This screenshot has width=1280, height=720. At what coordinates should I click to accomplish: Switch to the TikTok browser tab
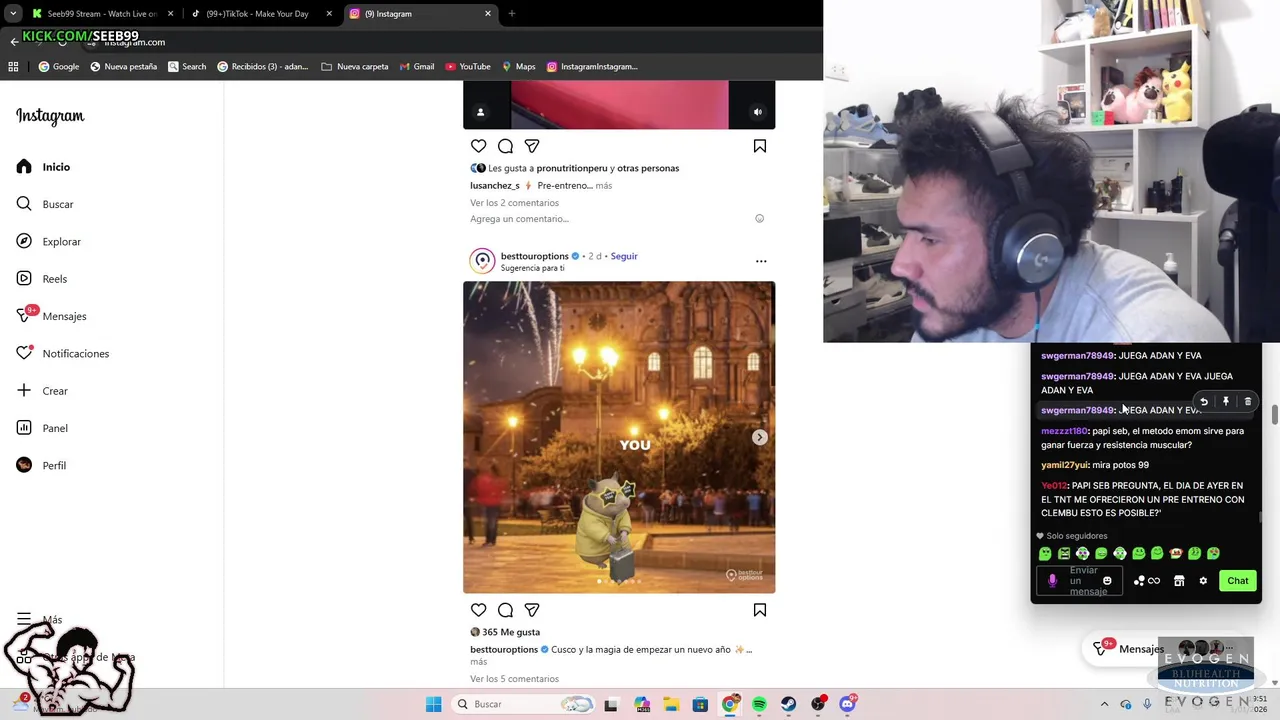click(258, 14)
